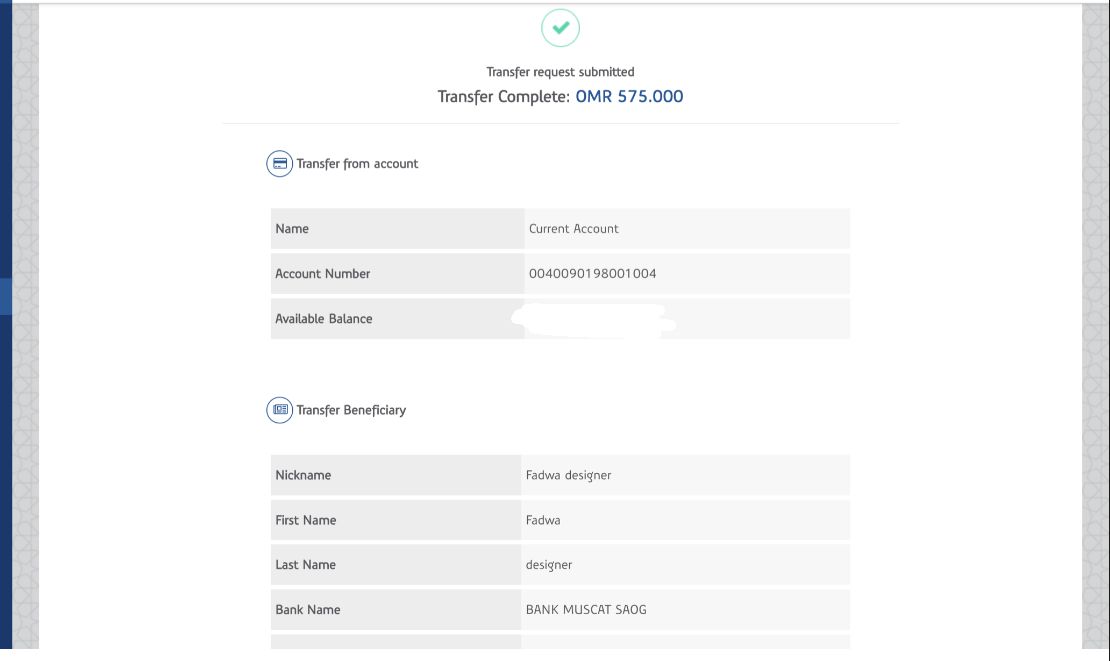Click the Account Number row label
Screen dimensions: 1110x661
(322, 274)
